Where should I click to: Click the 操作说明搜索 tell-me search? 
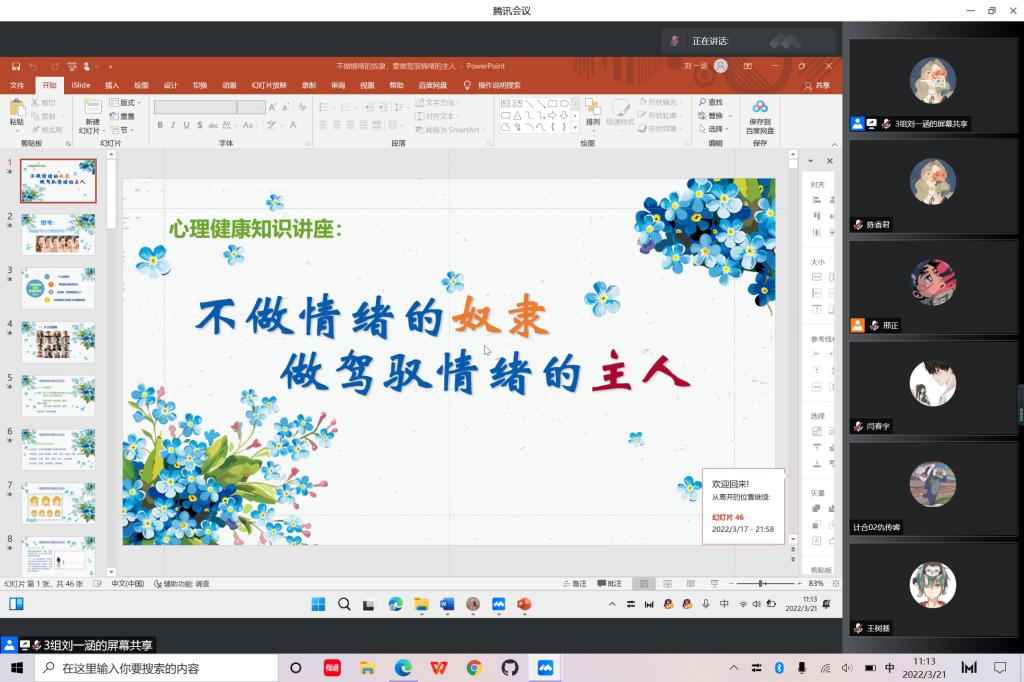click(492, 85)
